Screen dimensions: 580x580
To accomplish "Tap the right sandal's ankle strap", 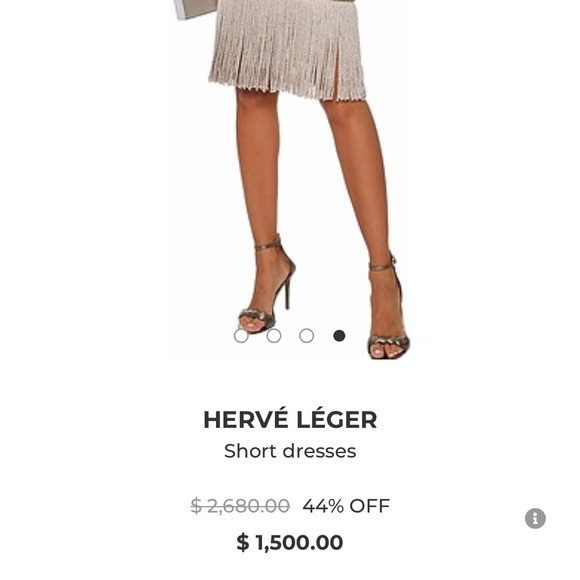I will 382,267.
